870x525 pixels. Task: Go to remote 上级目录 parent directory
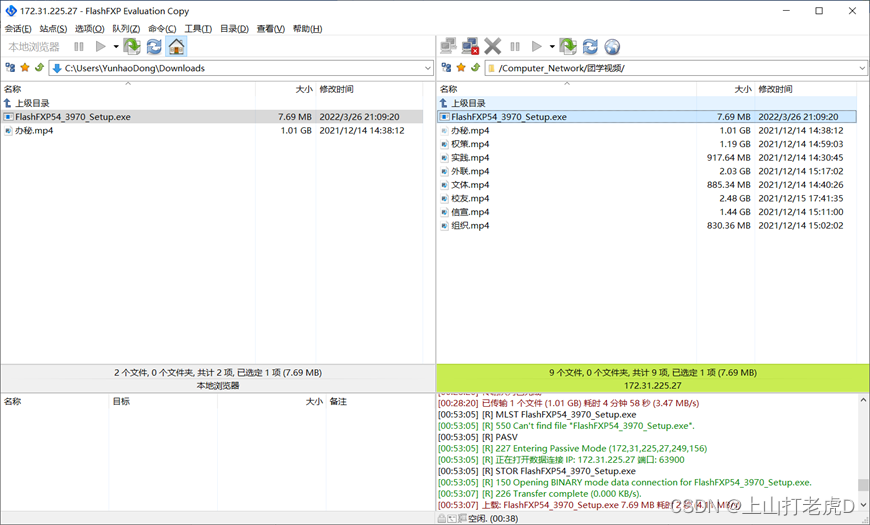[467, 103]
